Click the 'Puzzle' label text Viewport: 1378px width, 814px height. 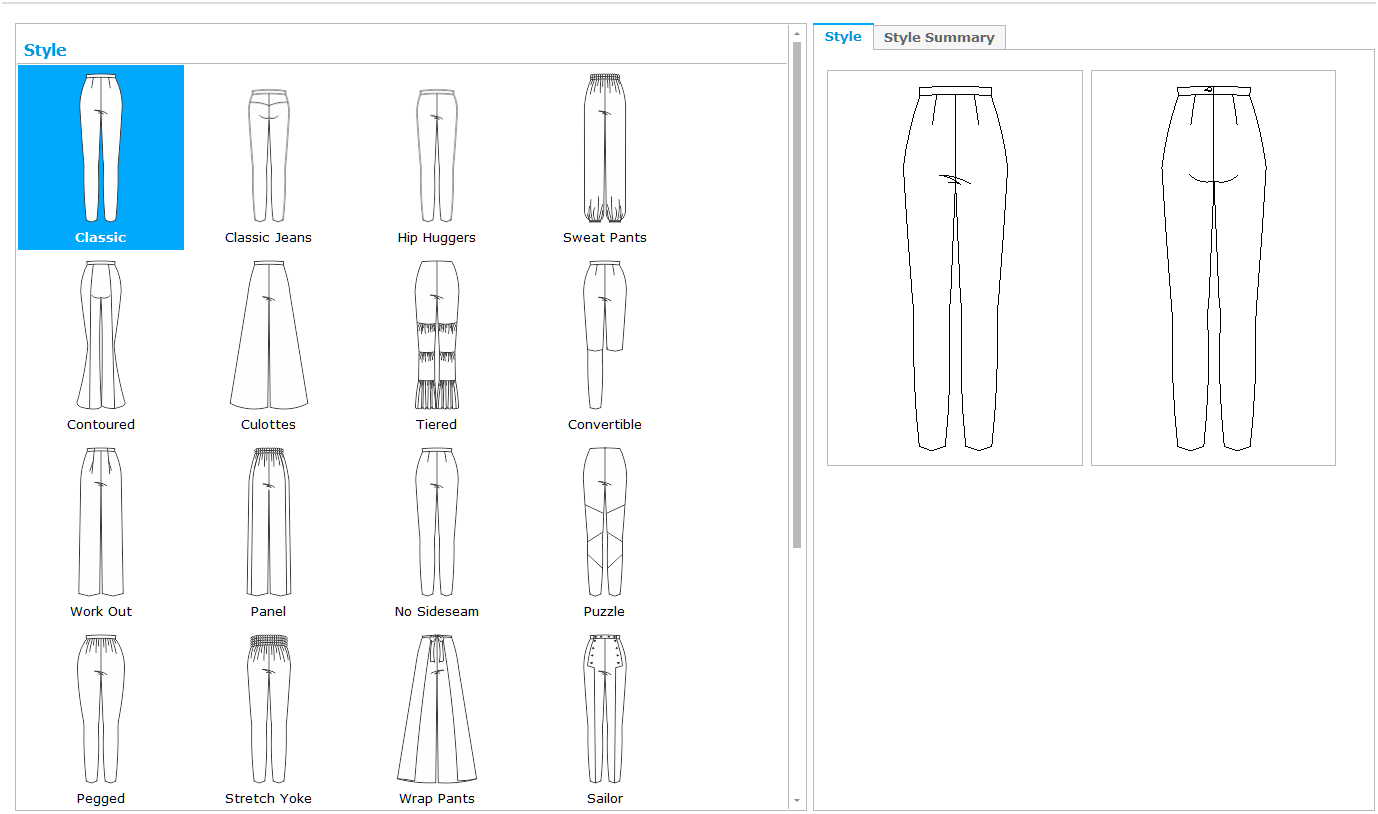[x=604, y=612]
